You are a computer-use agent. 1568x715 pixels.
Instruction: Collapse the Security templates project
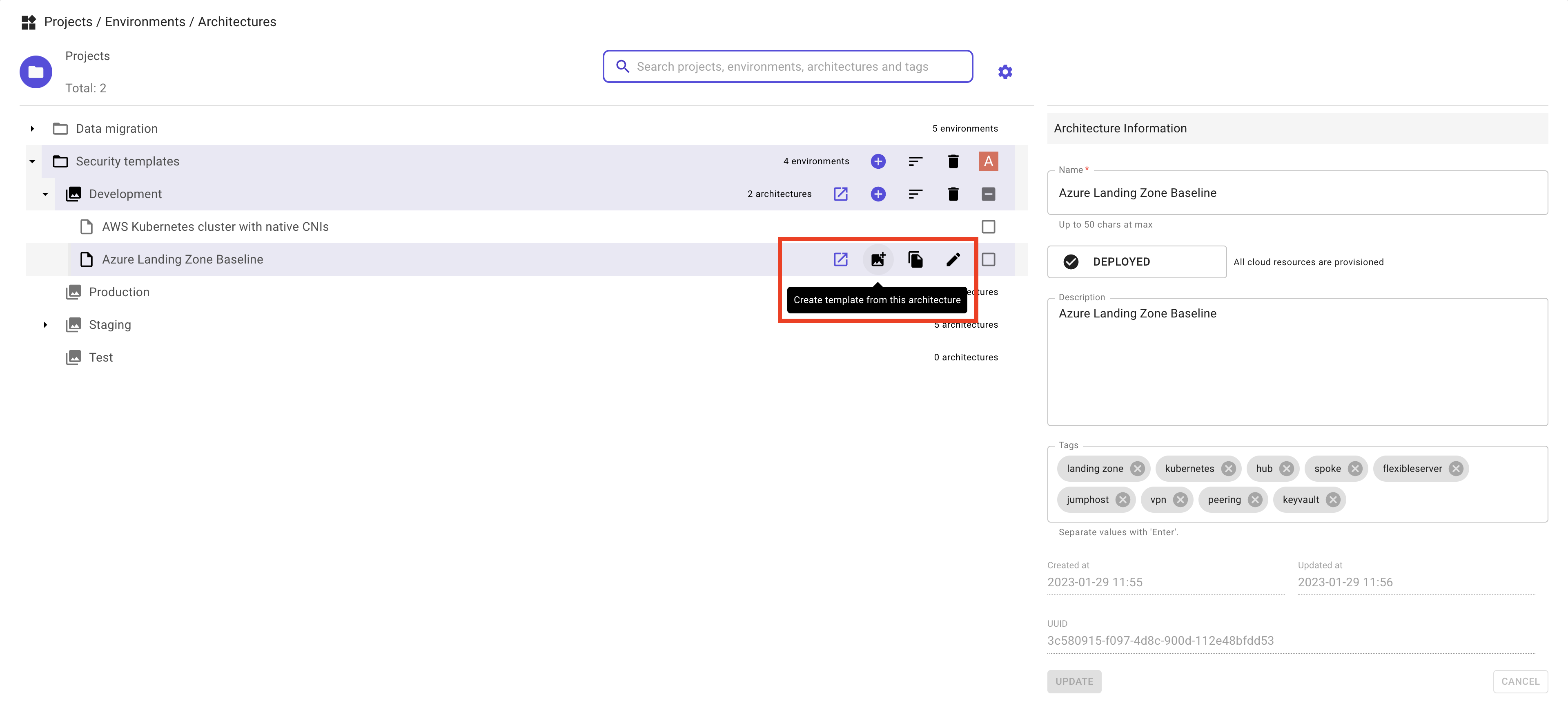[x=32, y=161]
